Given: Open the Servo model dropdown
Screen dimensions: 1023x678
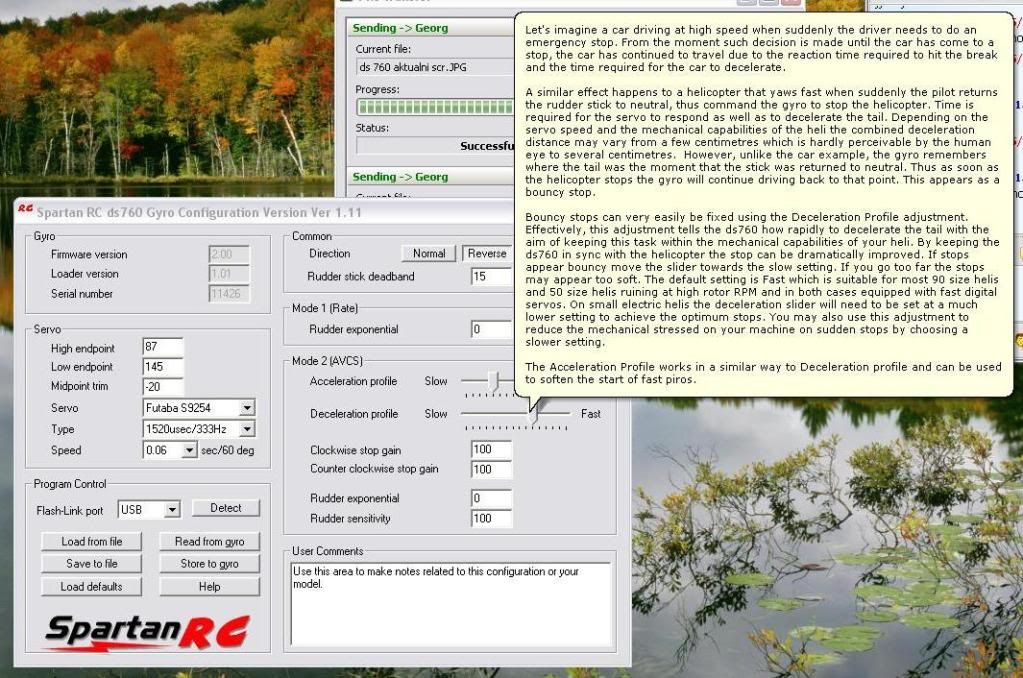Looking at the screenshot, I should 247,408.
